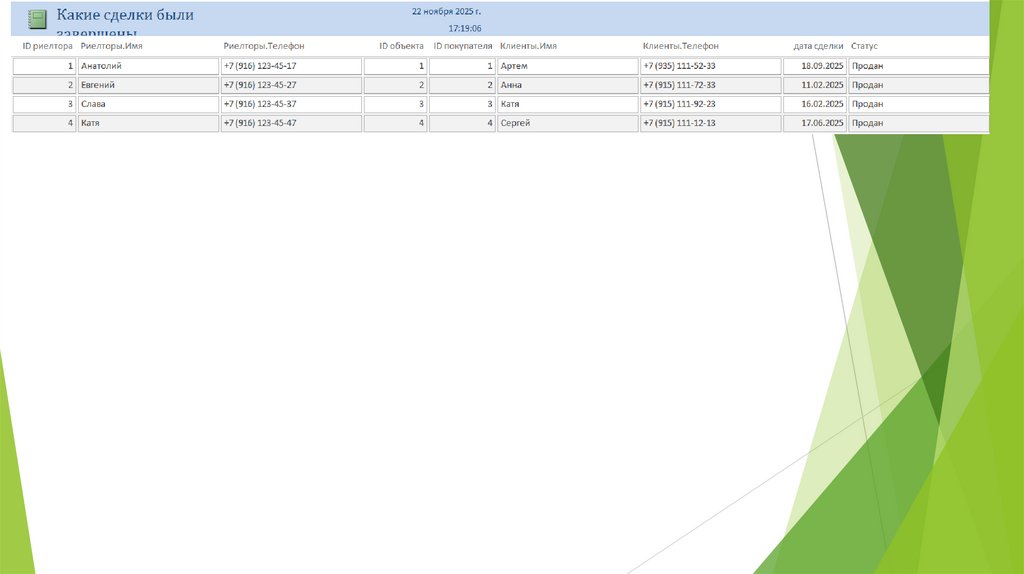Click realtor ID cell in Анатолий's row
The image size is (1024, 574).
44,66
